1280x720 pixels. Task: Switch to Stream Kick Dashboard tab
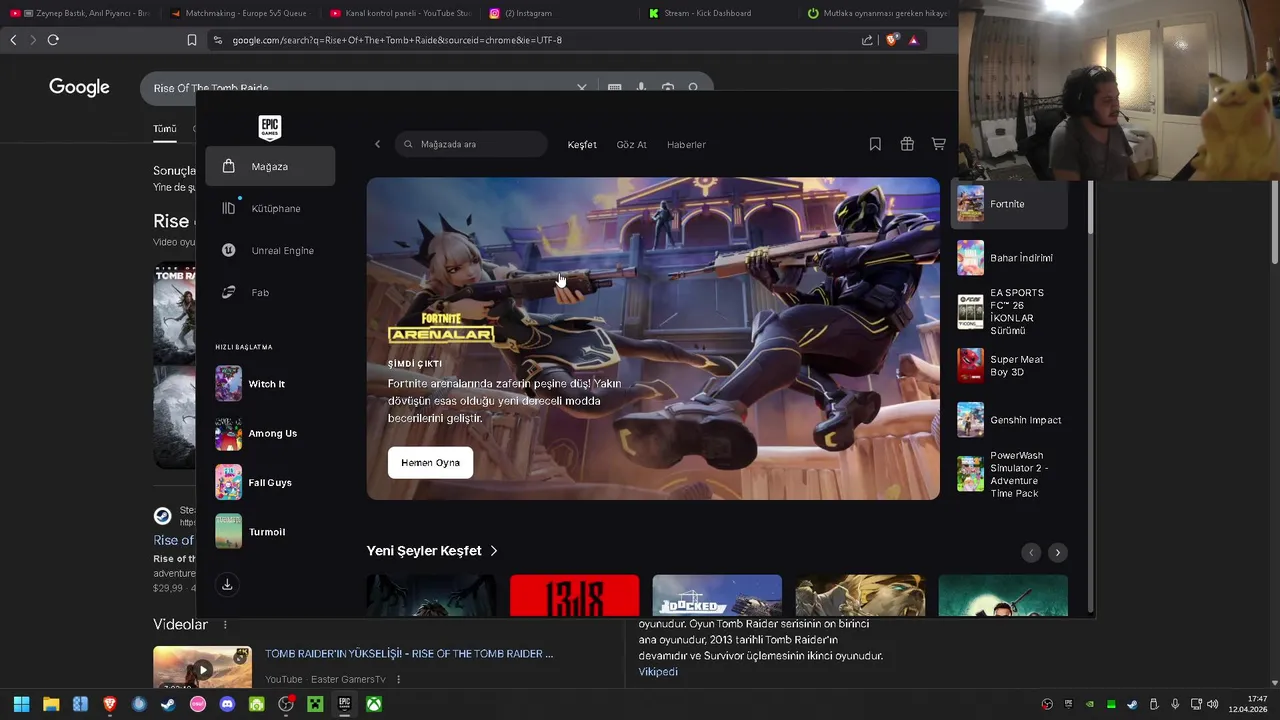[x=720, y=13]
